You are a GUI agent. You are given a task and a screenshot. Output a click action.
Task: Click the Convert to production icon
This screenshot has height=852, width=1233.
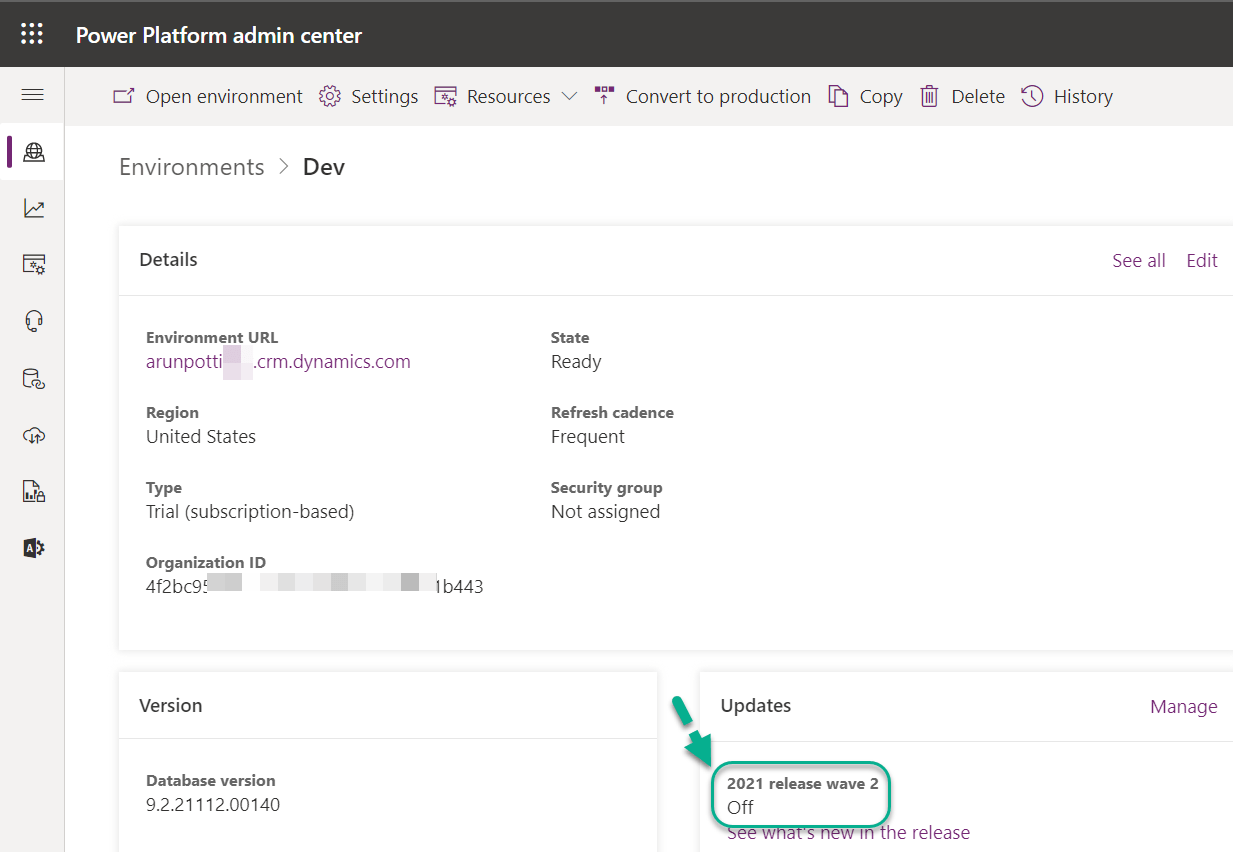(x=604, y=95)
